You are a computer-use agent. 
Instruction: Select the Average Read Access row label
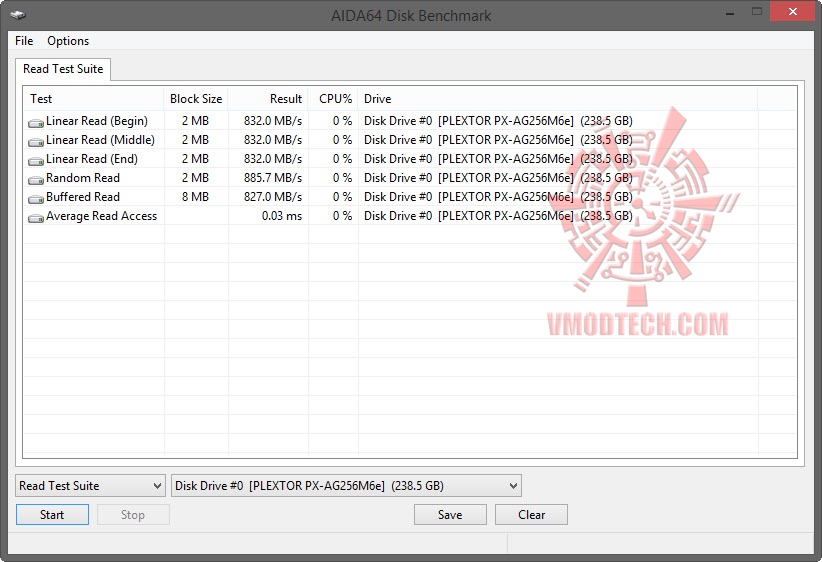tap(102, 216)
